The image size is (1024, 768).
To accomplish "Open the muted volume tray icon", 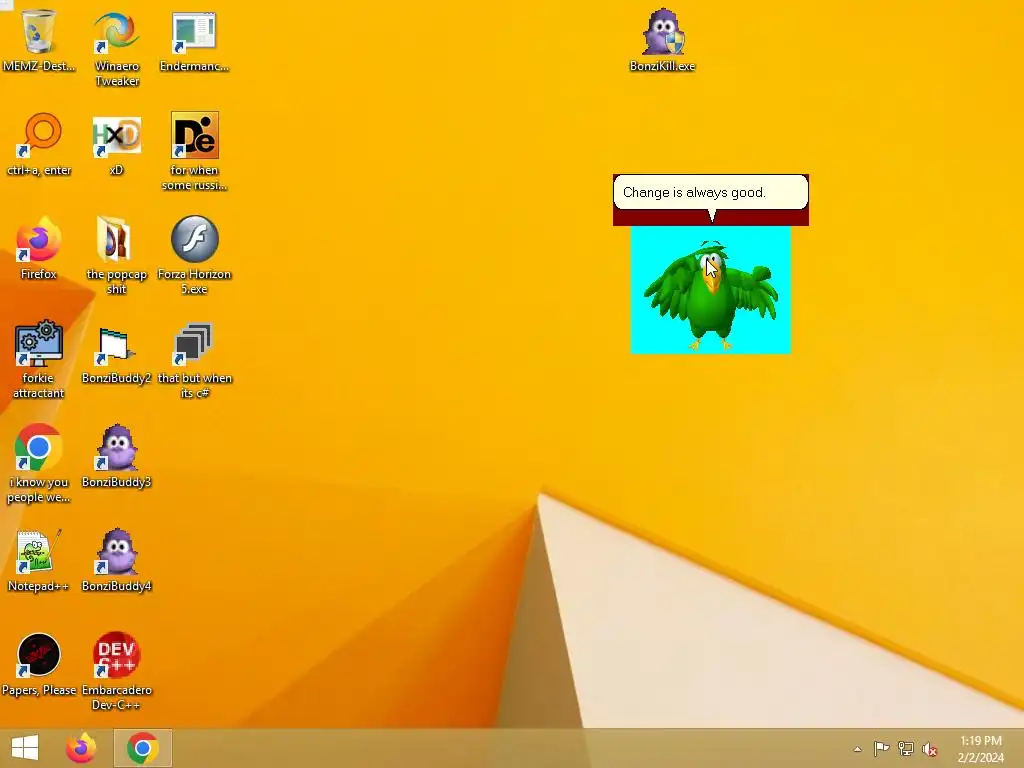I will pyautogui.click(x=930, y=749).
